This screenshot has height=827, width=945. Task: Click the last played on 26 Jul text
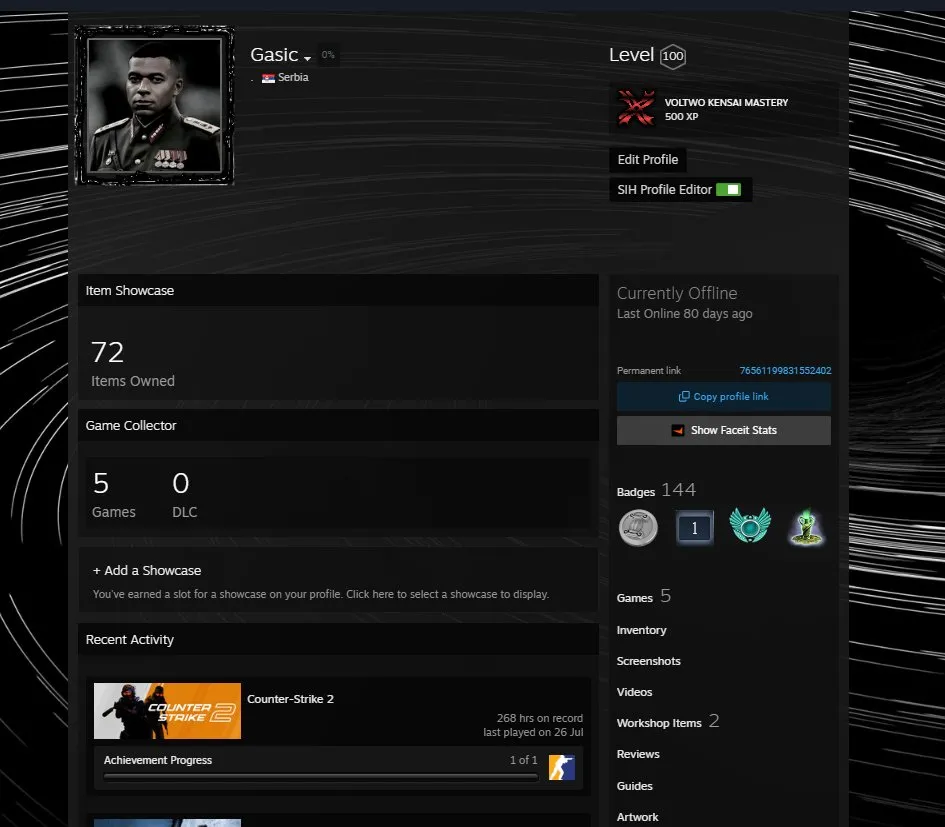point(533,732)
